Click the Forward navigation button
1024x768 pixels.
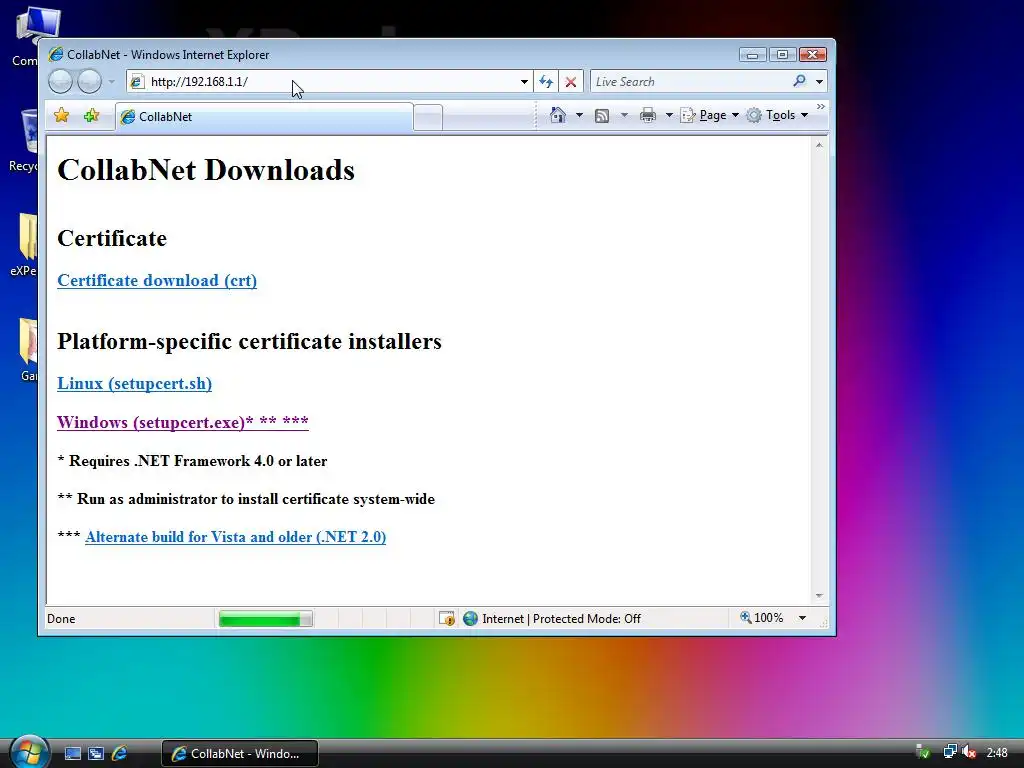click(89, 82)
